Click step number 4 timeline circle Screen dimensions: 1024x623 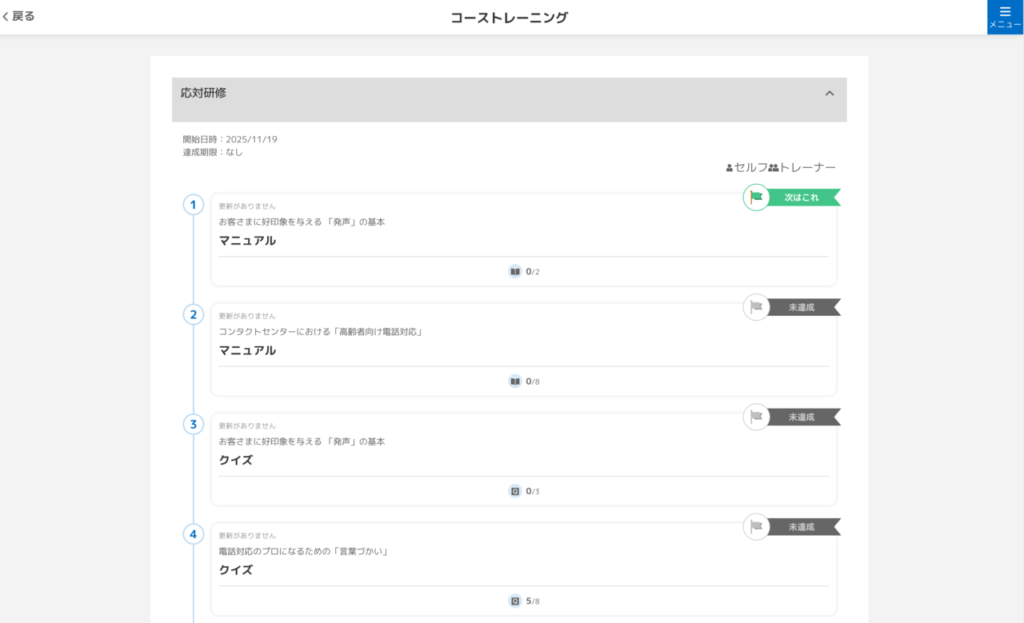point(193,534)
